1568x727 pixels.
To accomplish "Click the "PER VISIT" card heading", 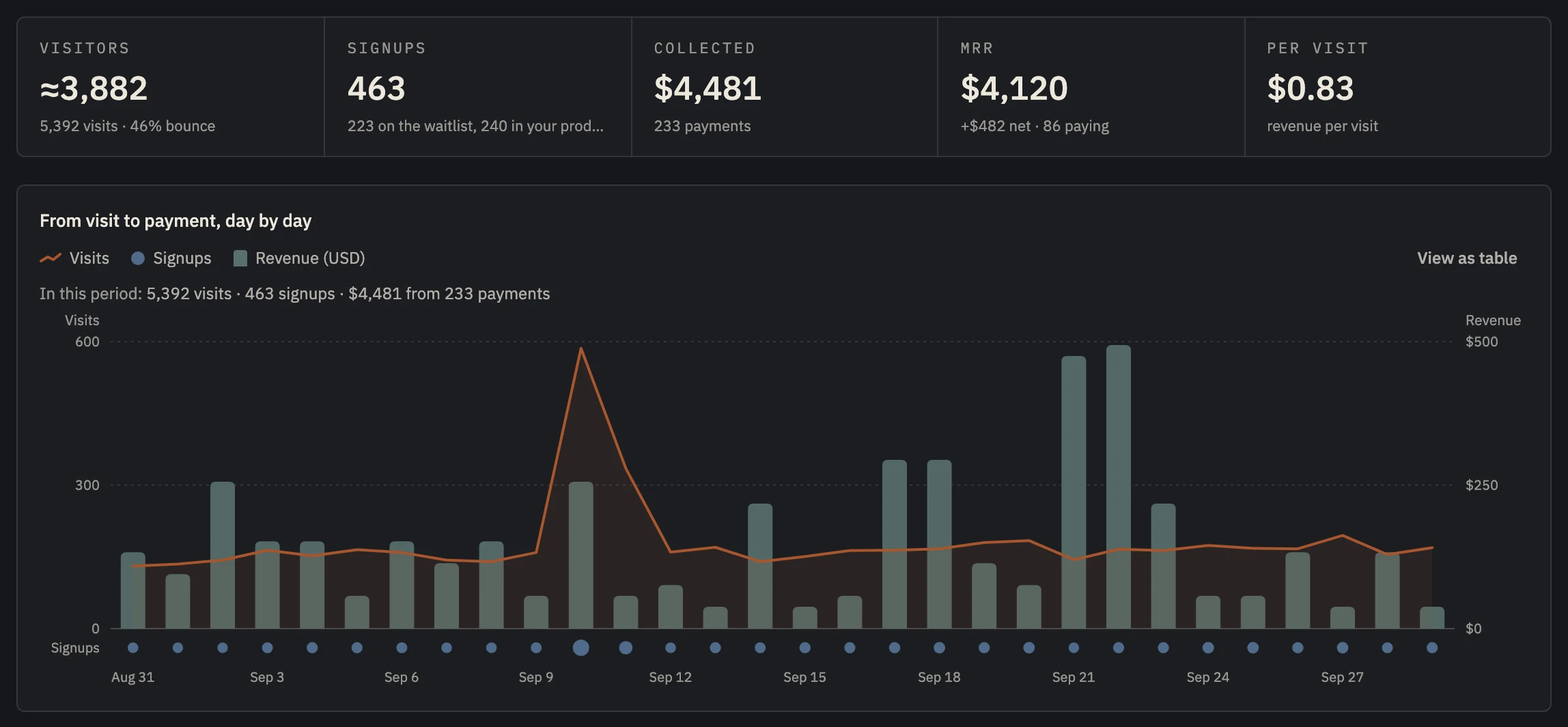I will (x=1318, y=48).
